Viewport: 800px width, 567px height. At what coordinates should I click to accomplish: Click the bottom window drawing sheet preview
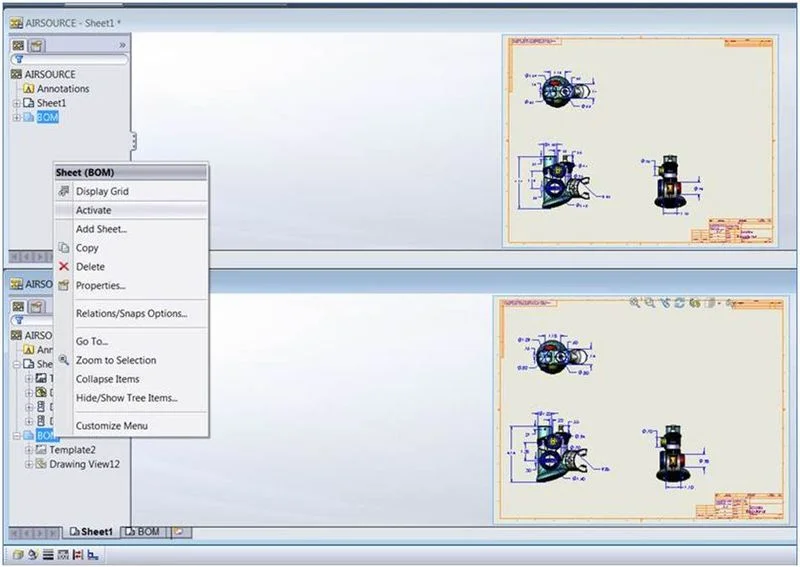point(640,410)
